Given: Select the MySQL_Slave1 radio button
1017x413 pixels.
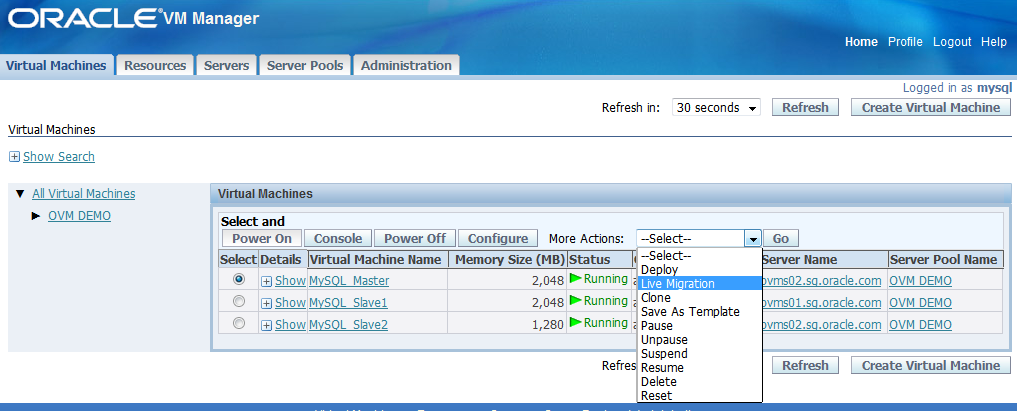Looking at the screenshot, I should coord(239,301).
